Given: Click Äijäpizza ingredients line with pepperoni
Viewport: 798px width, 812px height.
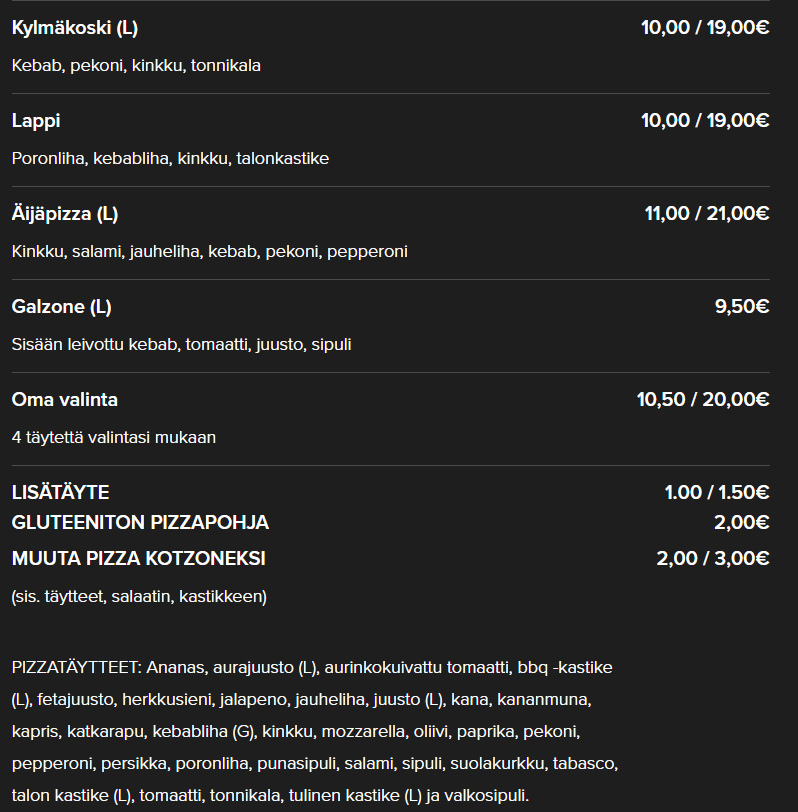Looking at the screenshot, I should pos(210,252).
